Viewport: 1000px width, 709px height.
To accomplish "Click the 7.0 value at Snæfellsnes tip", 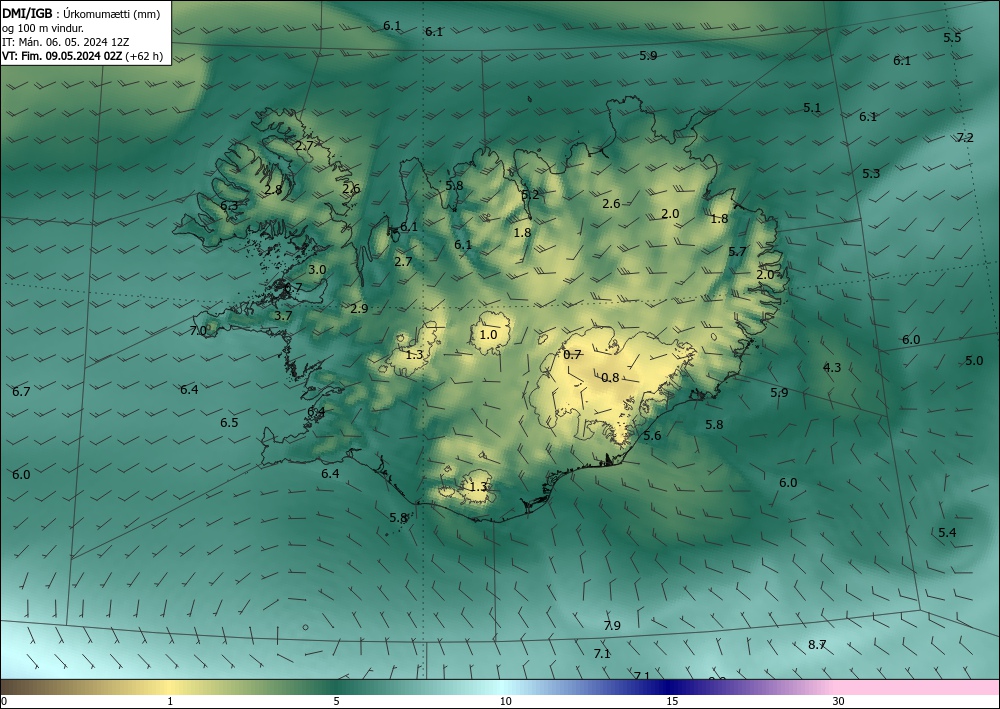I will (x=198, y=330).
